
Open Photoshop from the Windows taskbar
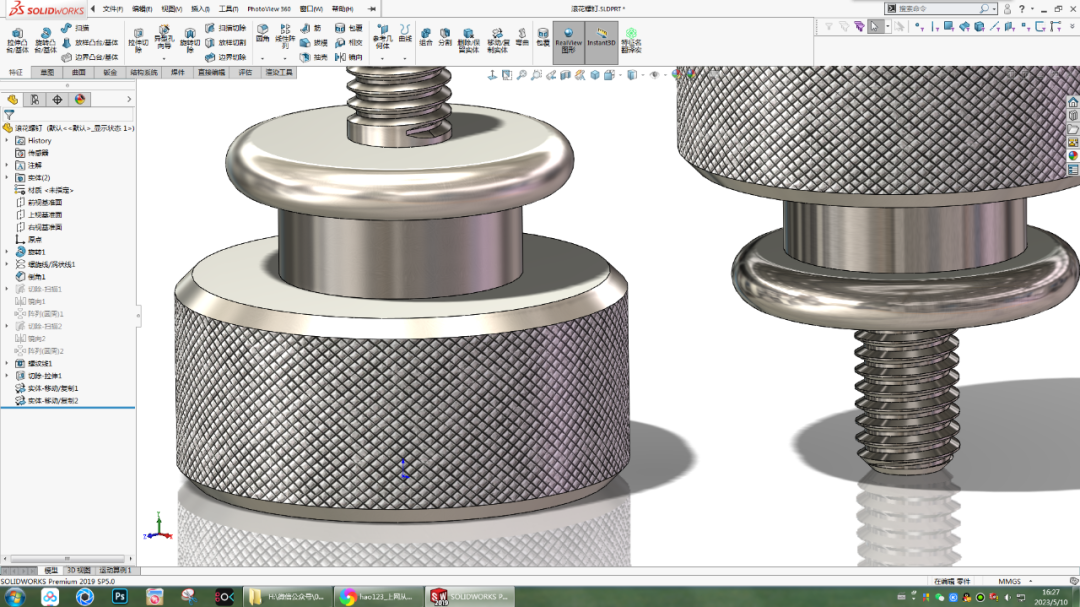(120, 597)
